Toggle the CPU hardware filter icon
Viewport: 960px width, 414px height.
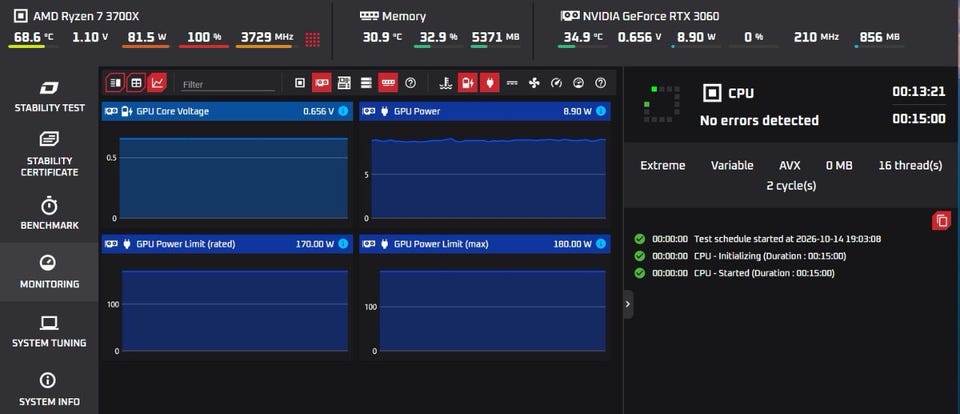click(299, 82)
